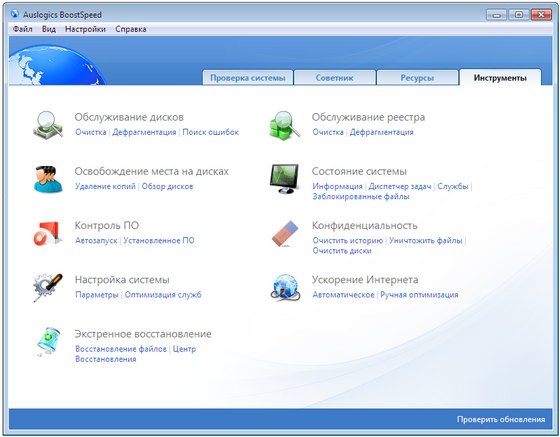Image resolution: width=560 pixels, height=437 pixels.
Task: Click the Очистить диски link
Action: [x=342, y=251]
